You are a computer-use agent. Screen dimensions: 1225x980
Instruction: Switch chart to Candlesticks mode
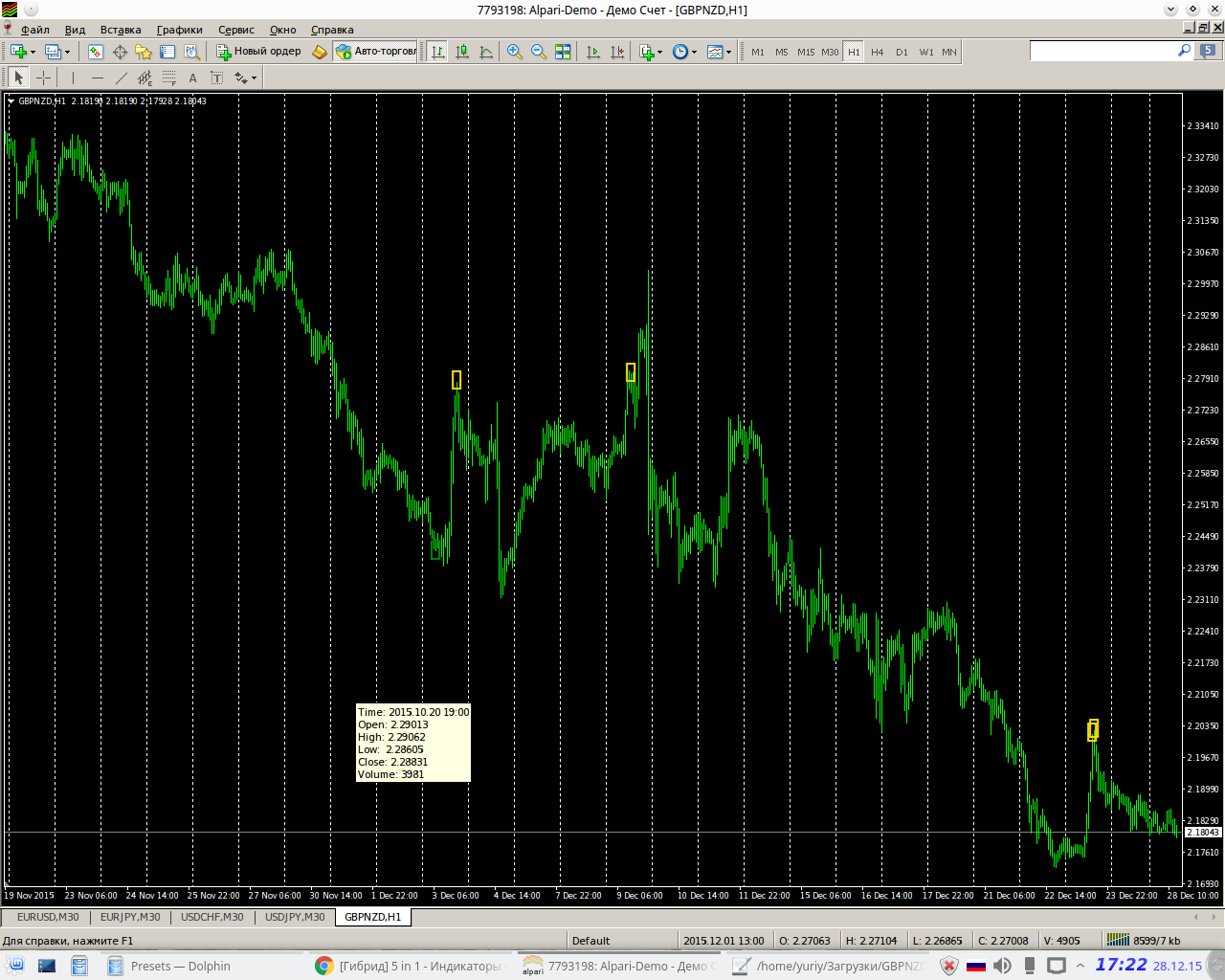(462, 52)
